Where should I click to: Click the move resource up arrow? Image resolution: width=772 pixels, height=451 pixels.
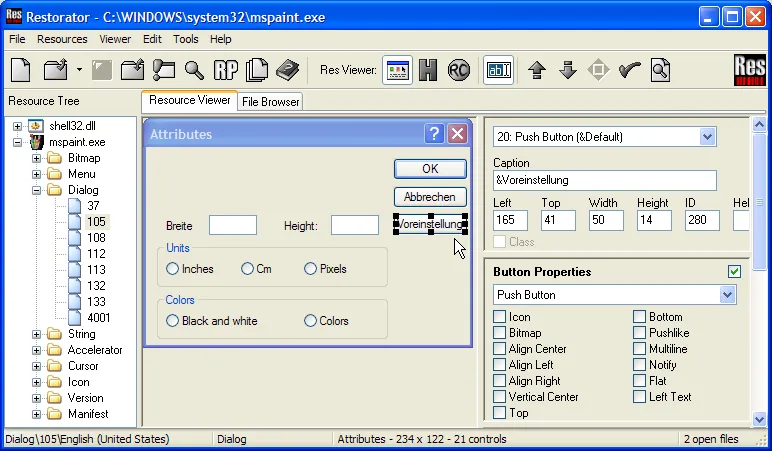coord(536,70)
